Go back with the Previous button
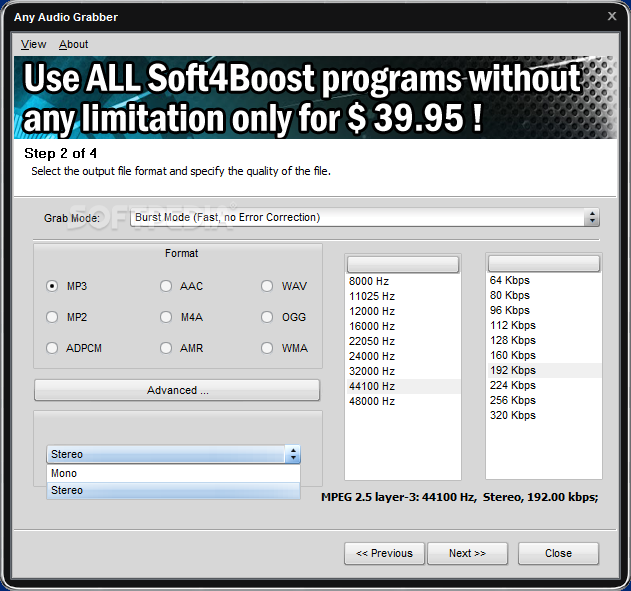 point(385,554)
